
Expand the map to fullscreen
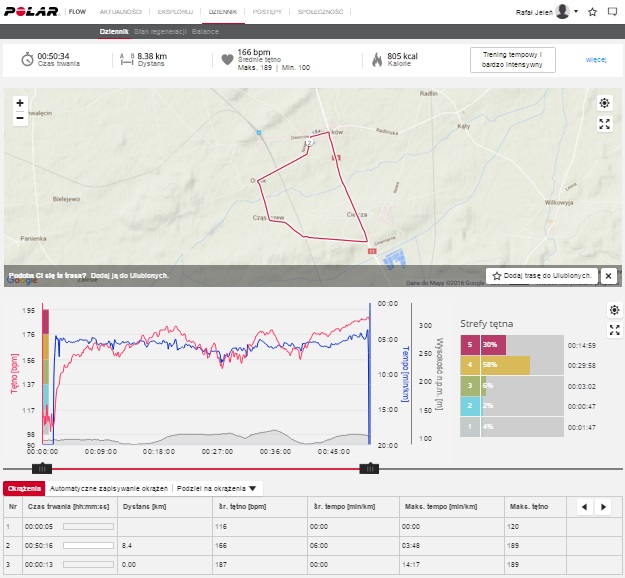pos(604,124)
